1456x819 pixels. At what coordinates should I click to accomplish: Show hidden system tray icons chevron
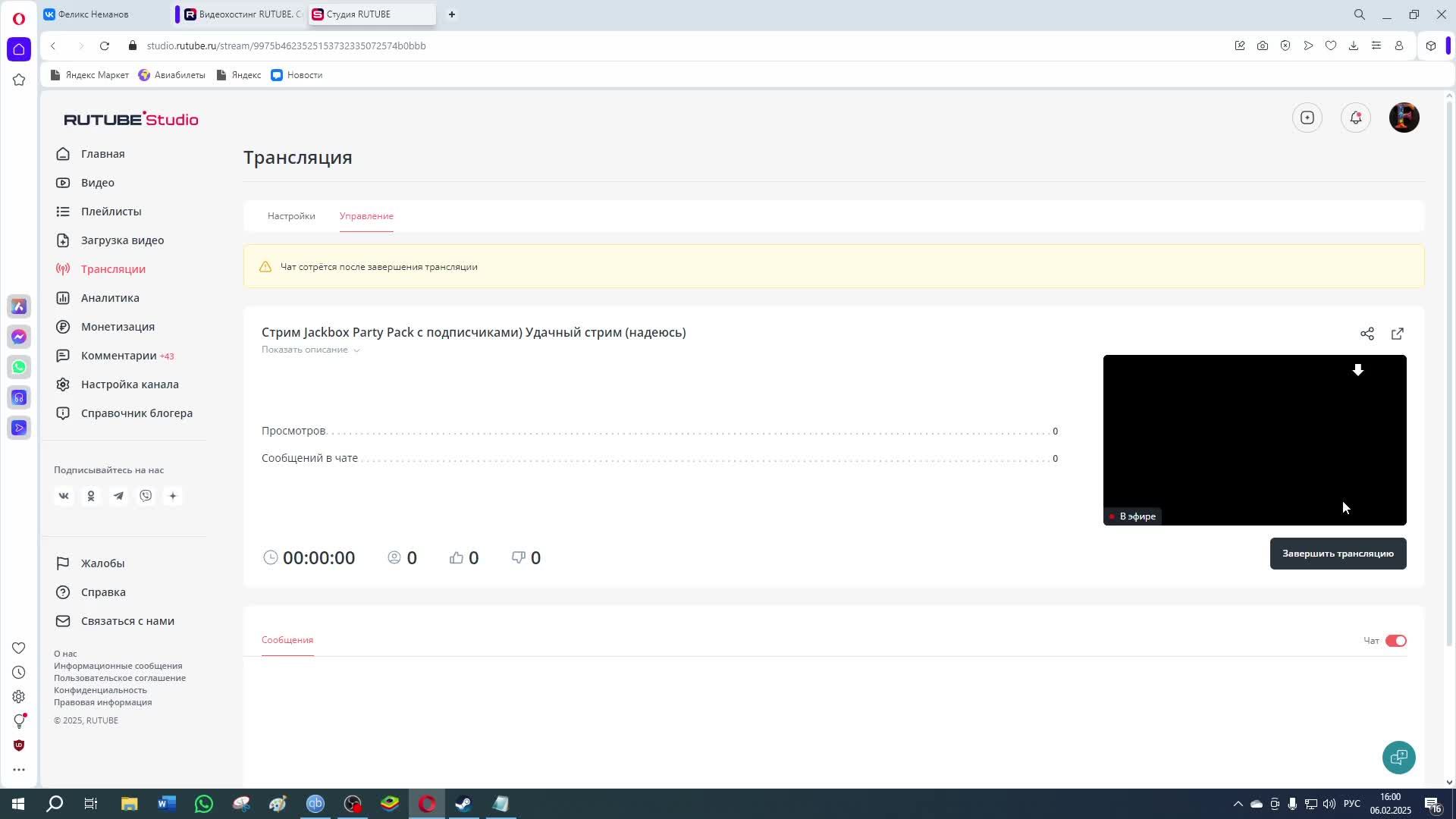[1238, 804]
